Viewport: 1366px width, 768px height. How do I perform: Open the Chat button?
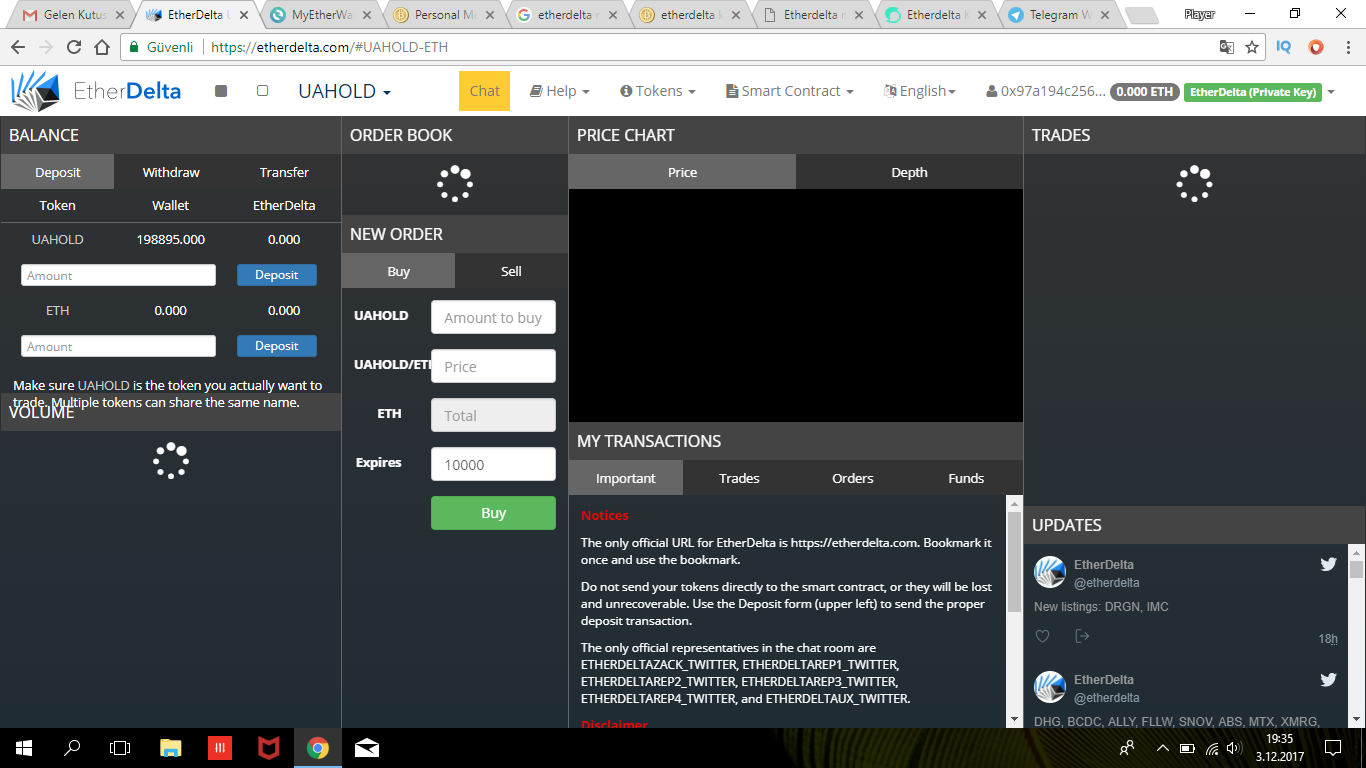click(484, 91)
